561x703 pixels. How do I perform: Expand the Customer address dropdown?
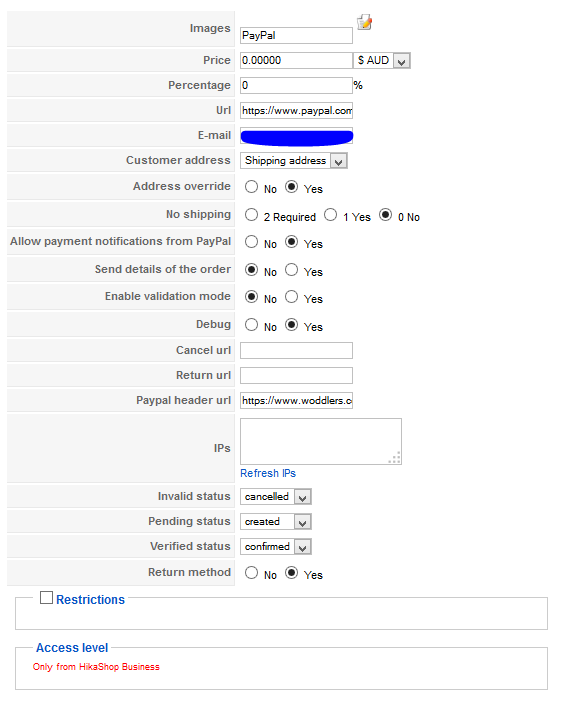click(x=294, y=161)
